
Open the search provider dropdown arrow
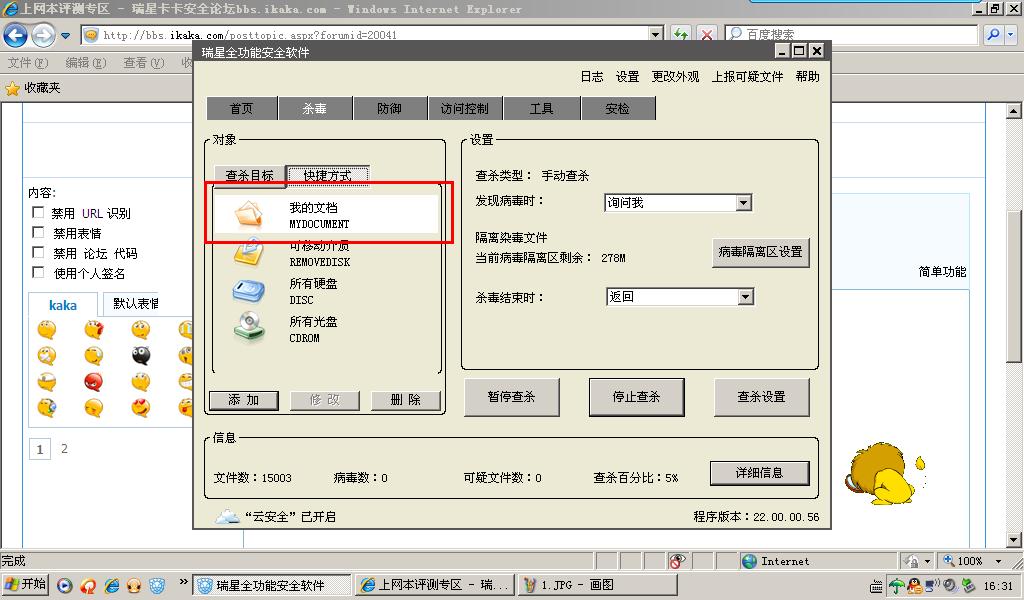pyautogui.click(x=1011, y=35)
